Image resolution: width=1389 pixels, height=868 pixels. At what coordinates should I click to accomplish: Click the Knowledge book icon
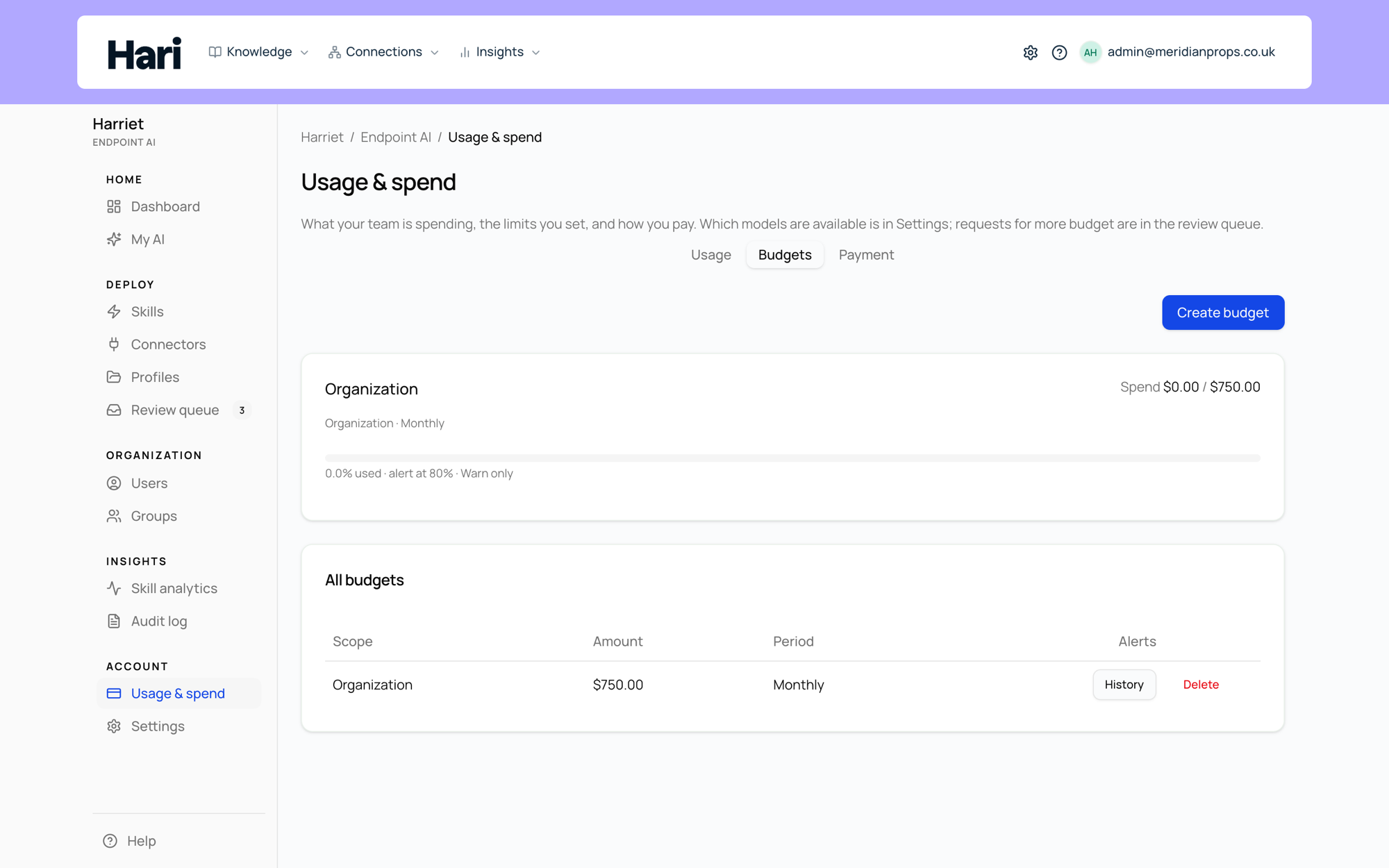pyautogui.click(x=215, y=52)
